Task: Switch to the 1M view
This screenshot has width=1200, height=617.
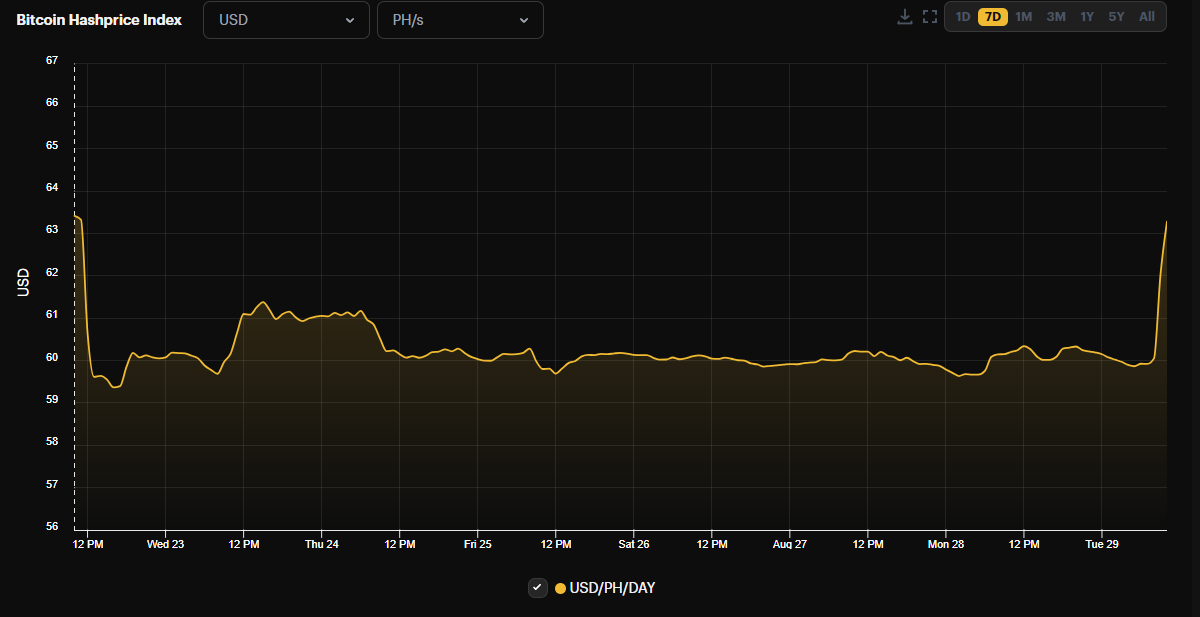Action: (x=1022, y=16)
